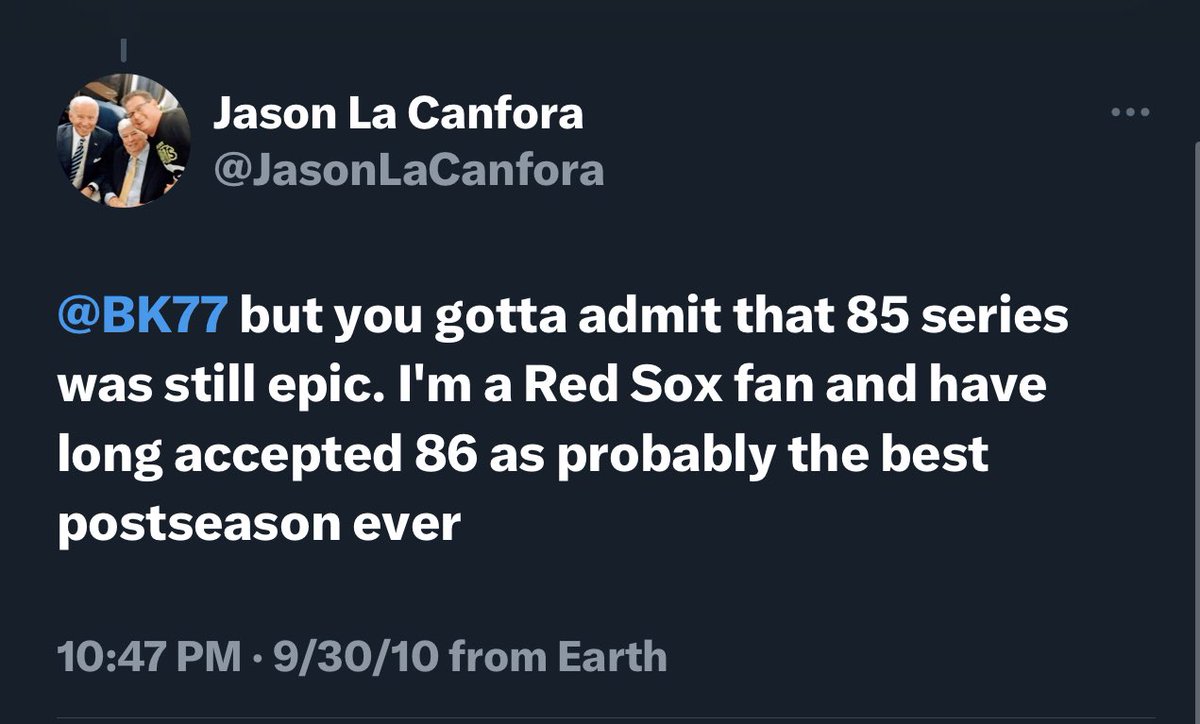Open the @BK77 mention link
The width and height of the screenshot is (1200, 724).
[x=144, y=318]
